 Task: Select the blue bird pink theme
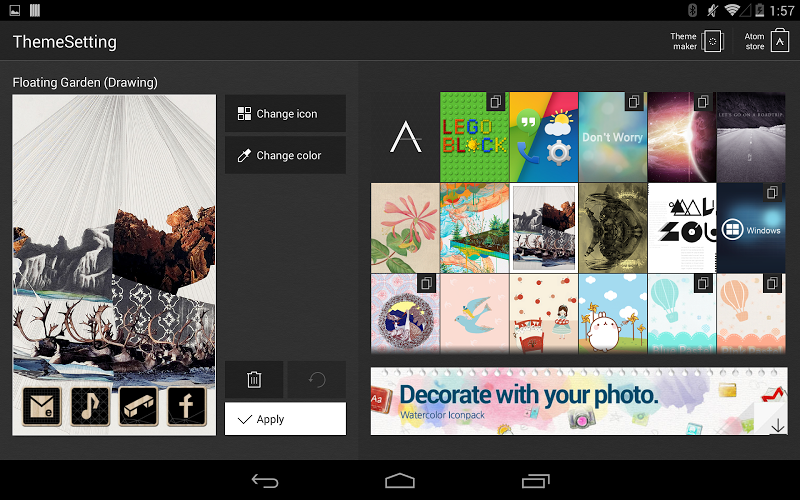(x=474, y=314)
